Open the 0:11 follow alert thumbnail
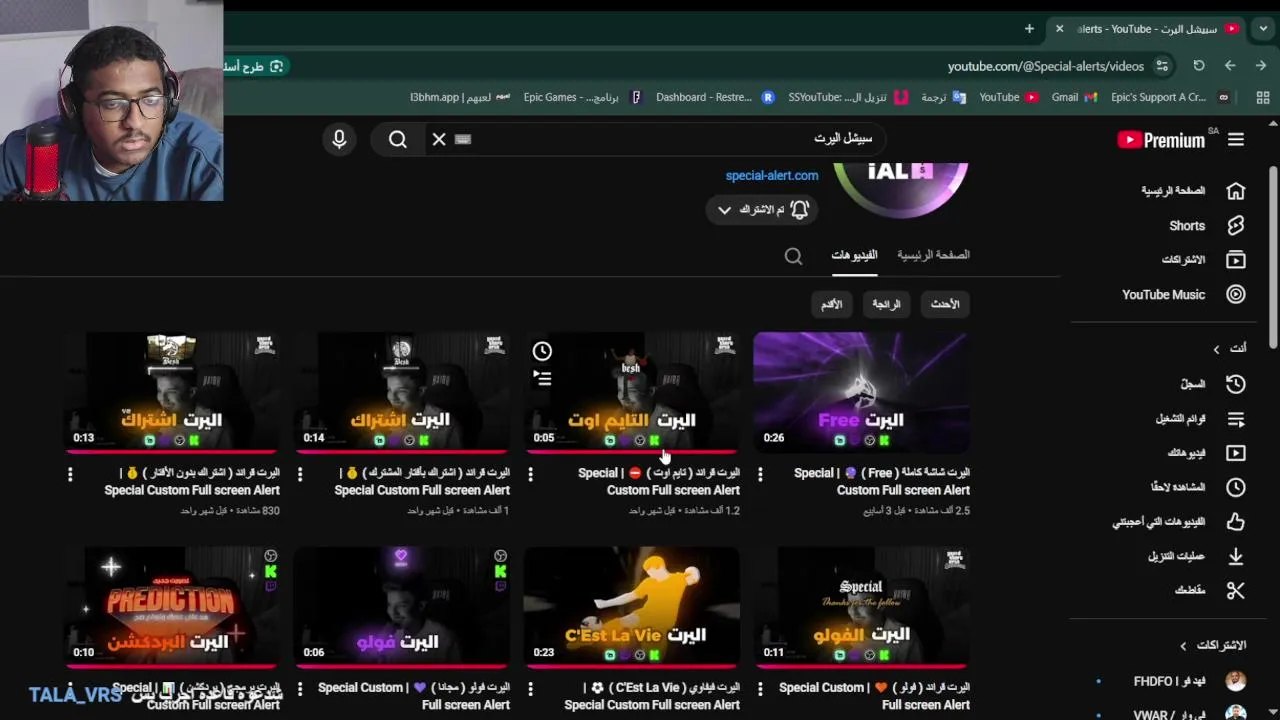The image size is (1280, 720). tap(861, 607)
